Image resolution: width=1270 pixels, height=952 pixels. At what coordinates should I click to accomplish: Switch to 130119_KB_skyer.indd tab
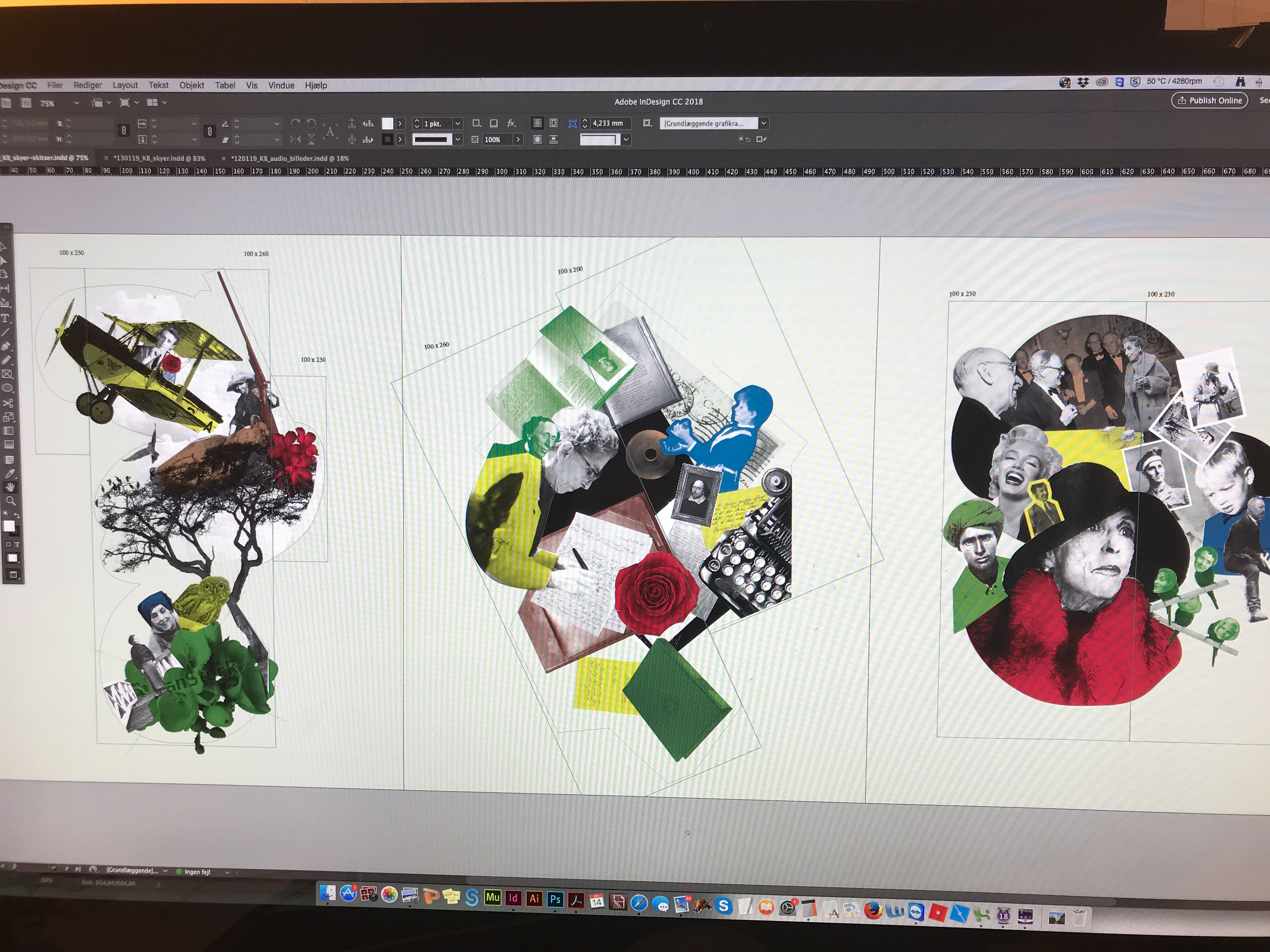159,158
